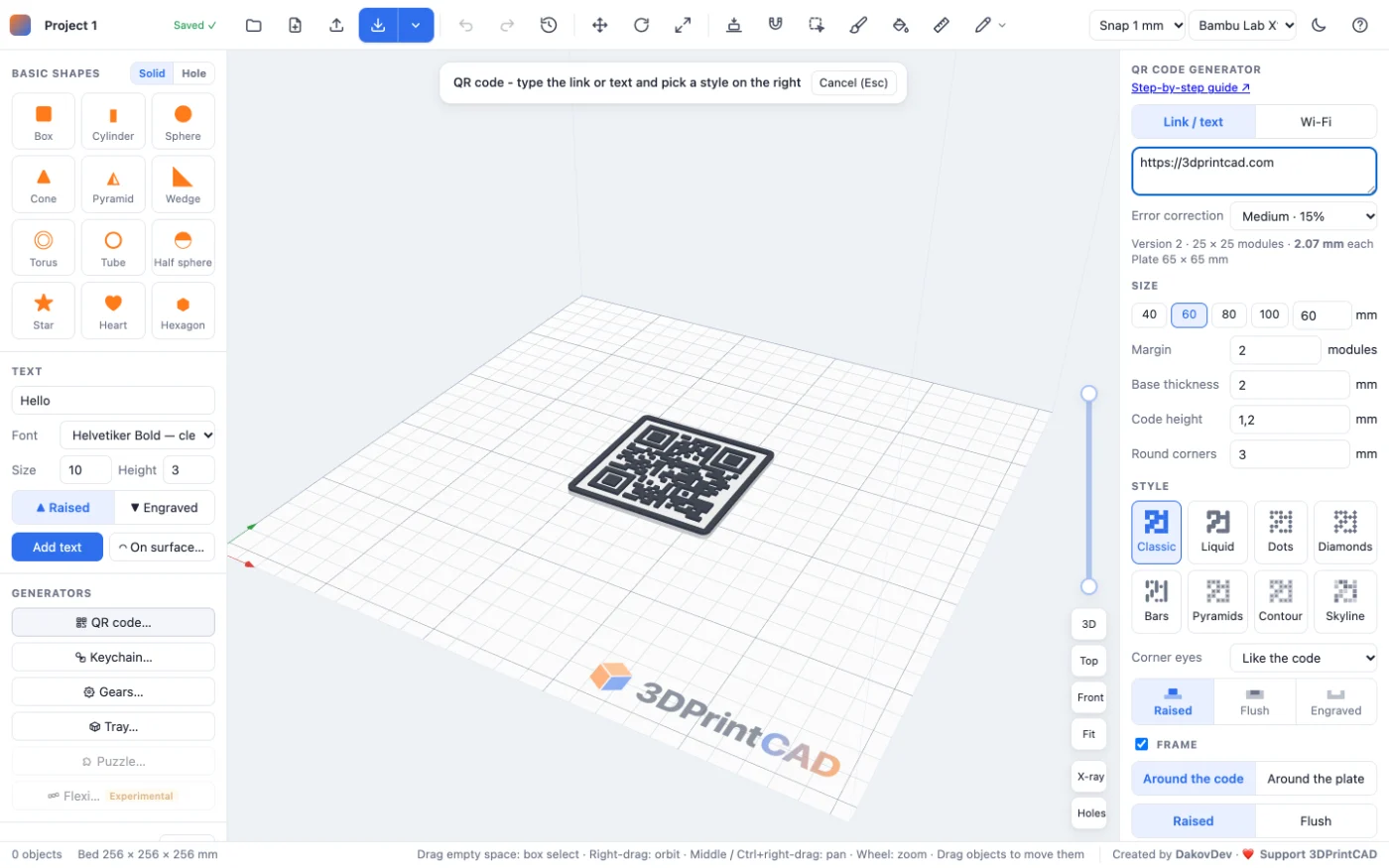Viewport: 1389px width, 868px height.
Task: Open the Error correction dropdown
Action: tap(1305, 216)
